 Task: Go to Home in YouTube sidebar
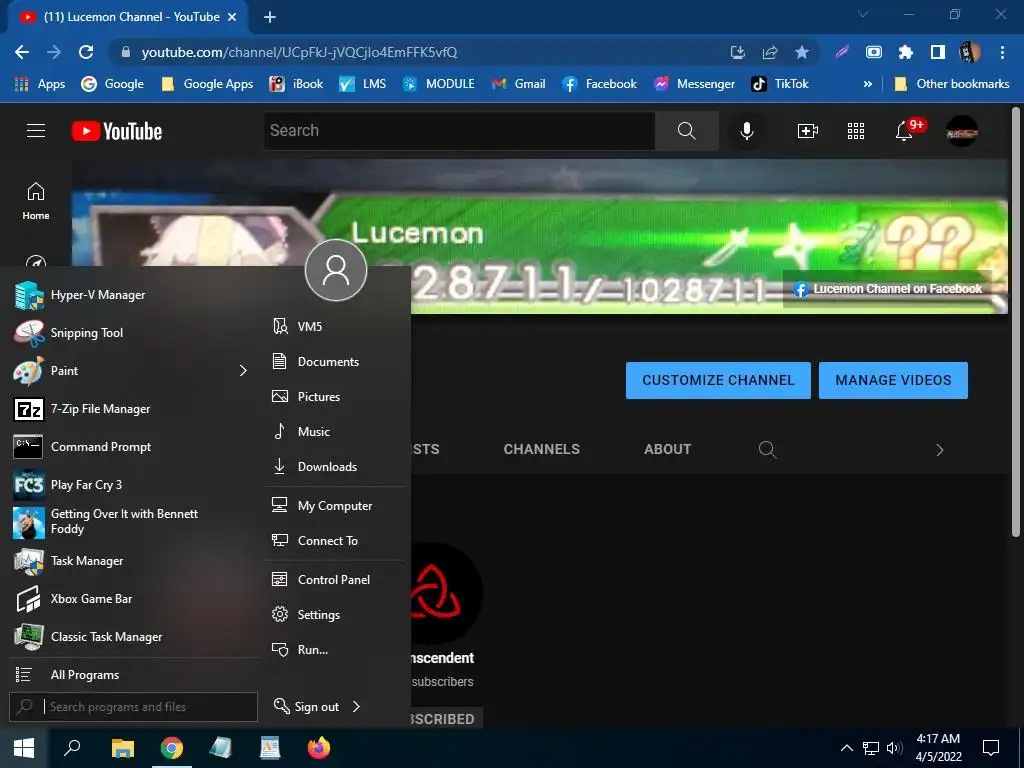(x=35, y=201)
